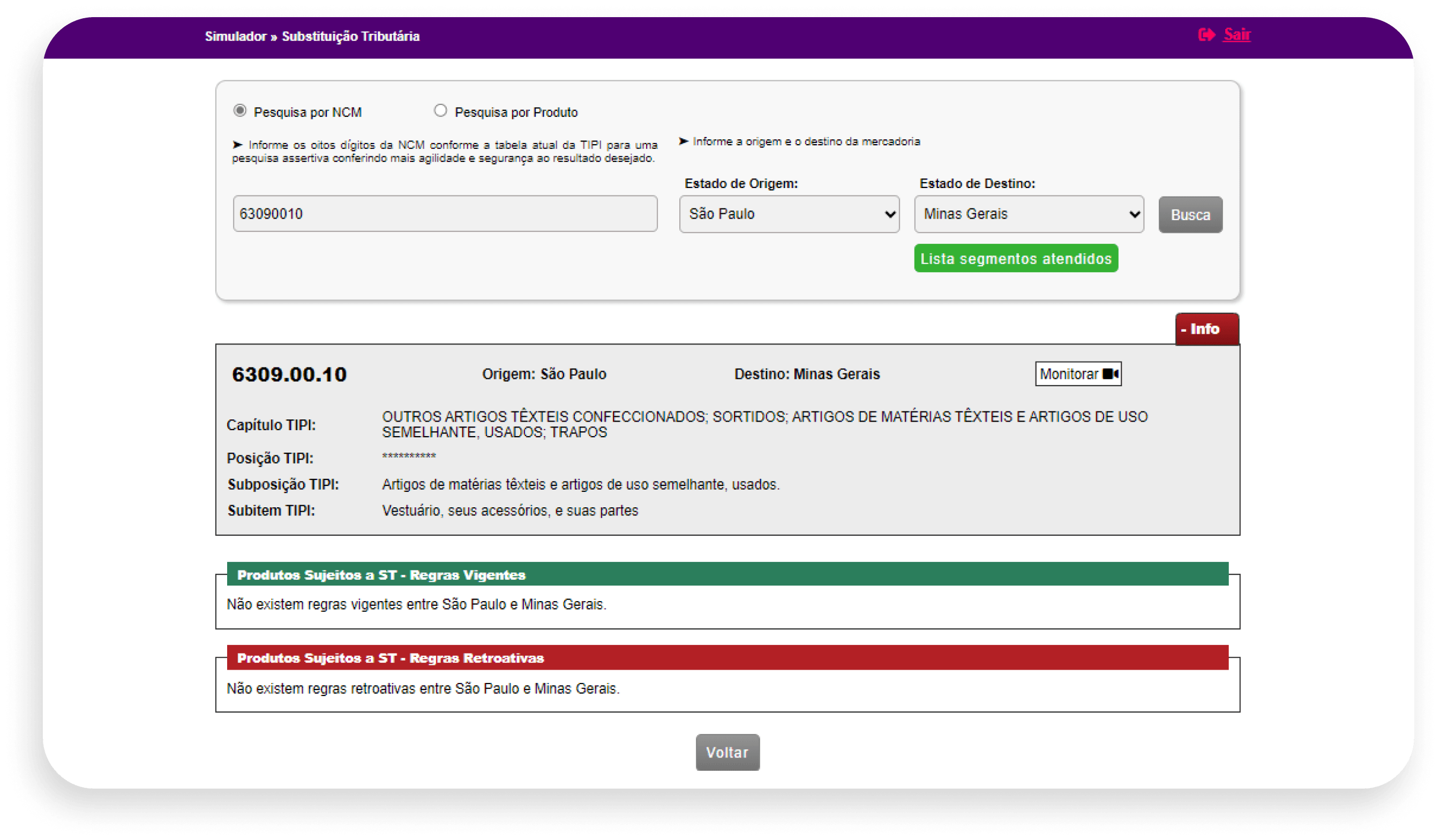This screenshot has height=840, width=1440.
Task: Select the Pesquisa por NCM radio button
Action: (x=239, y=111)
